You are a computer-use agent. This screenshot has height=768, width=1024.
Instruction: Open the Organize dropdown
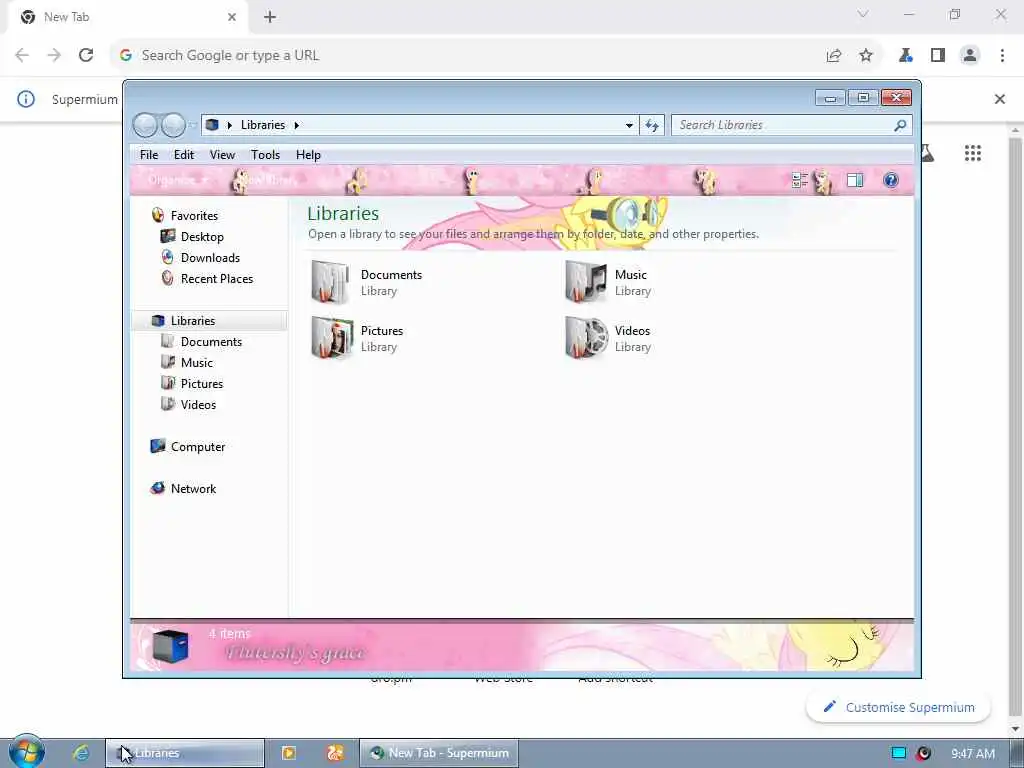click(177, 180)
